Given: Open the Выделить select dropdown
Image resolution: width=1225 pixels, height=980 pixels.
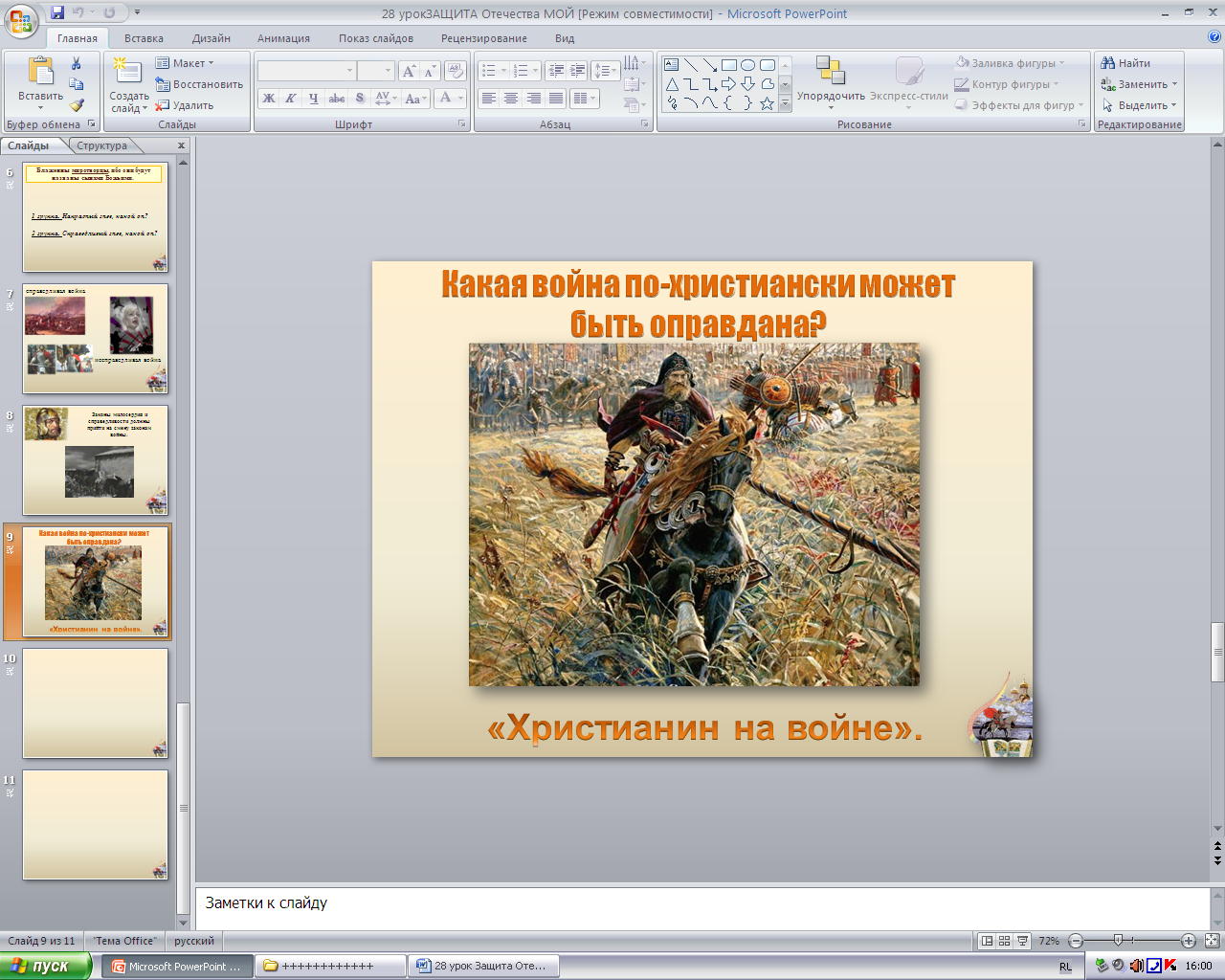Looking at the screenshot, I should click(1139, 105).
